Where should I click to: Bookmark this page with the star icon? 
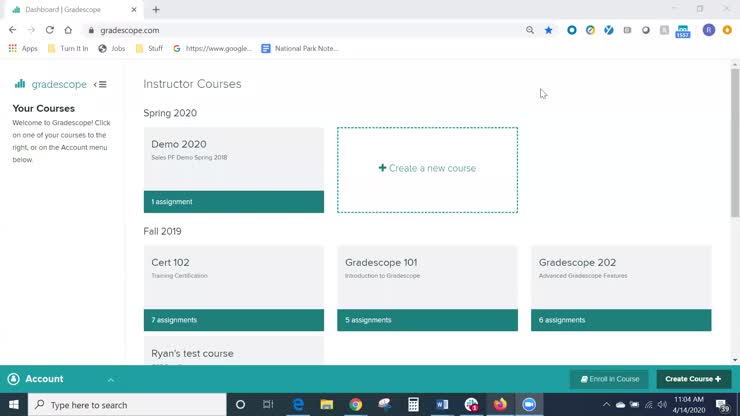pyautogui.click(x=548, y=30)
